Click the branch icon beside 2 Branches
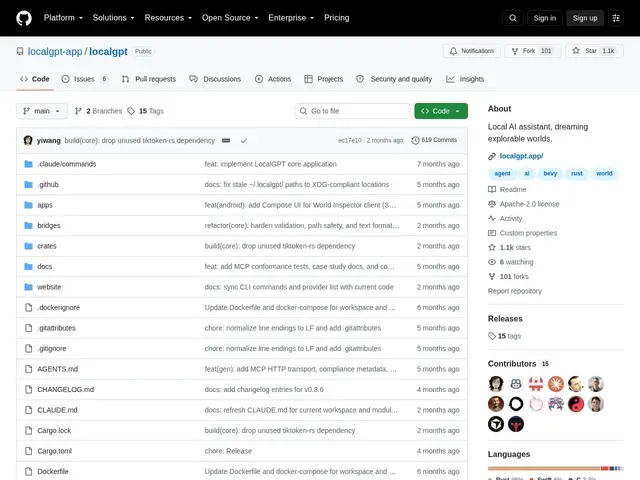640x480 pixels. tap(78, 111)
